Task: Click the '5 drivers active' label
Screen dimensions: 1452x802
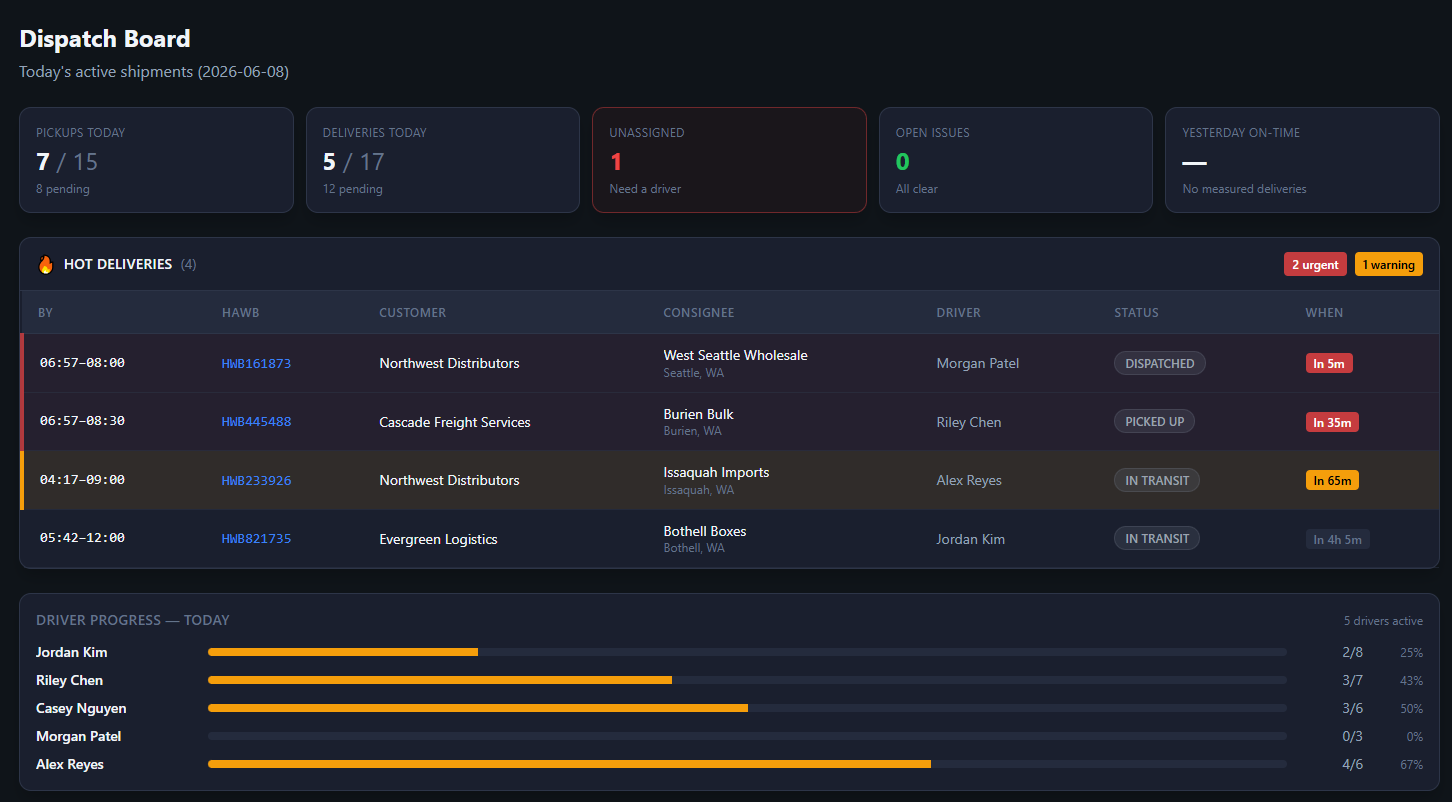Action: tap(1383, 621)
